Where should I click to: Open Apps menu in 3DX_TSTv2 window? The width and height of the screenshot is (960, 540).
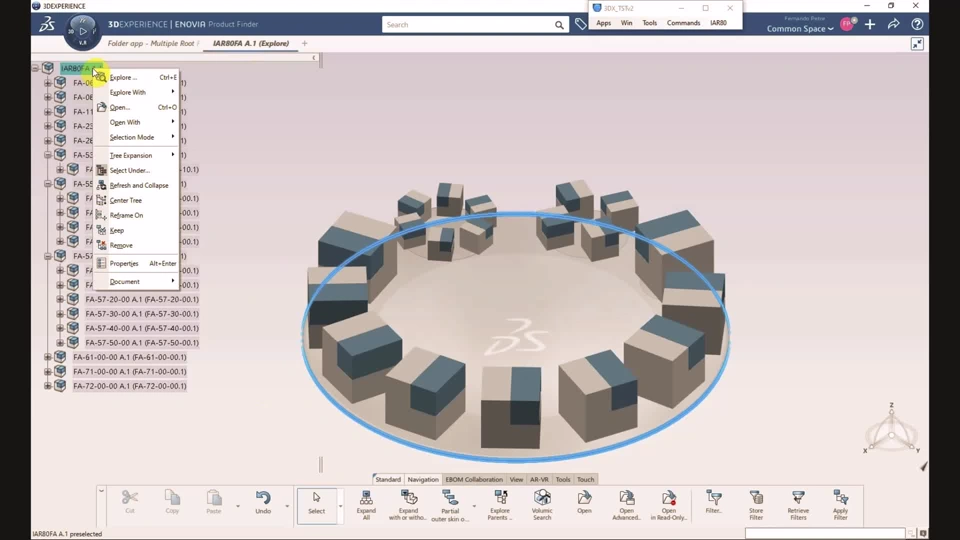click(604, 23)
